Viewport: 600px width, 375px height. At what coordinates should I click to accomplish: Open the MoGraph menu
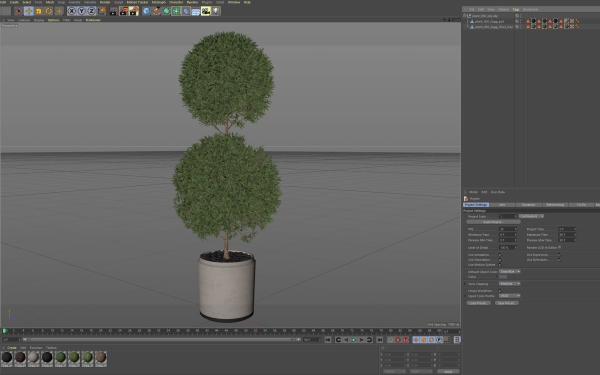[x=159, y=2]
